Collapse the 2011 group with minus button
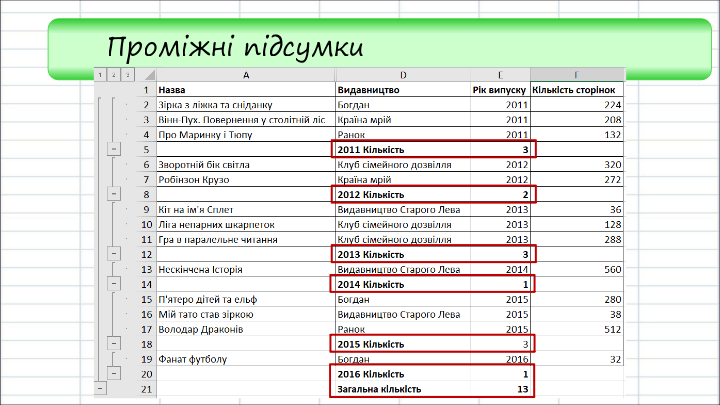Image resolution: width=720 pixels, height=405 pixels. click(x=113, y=149)
